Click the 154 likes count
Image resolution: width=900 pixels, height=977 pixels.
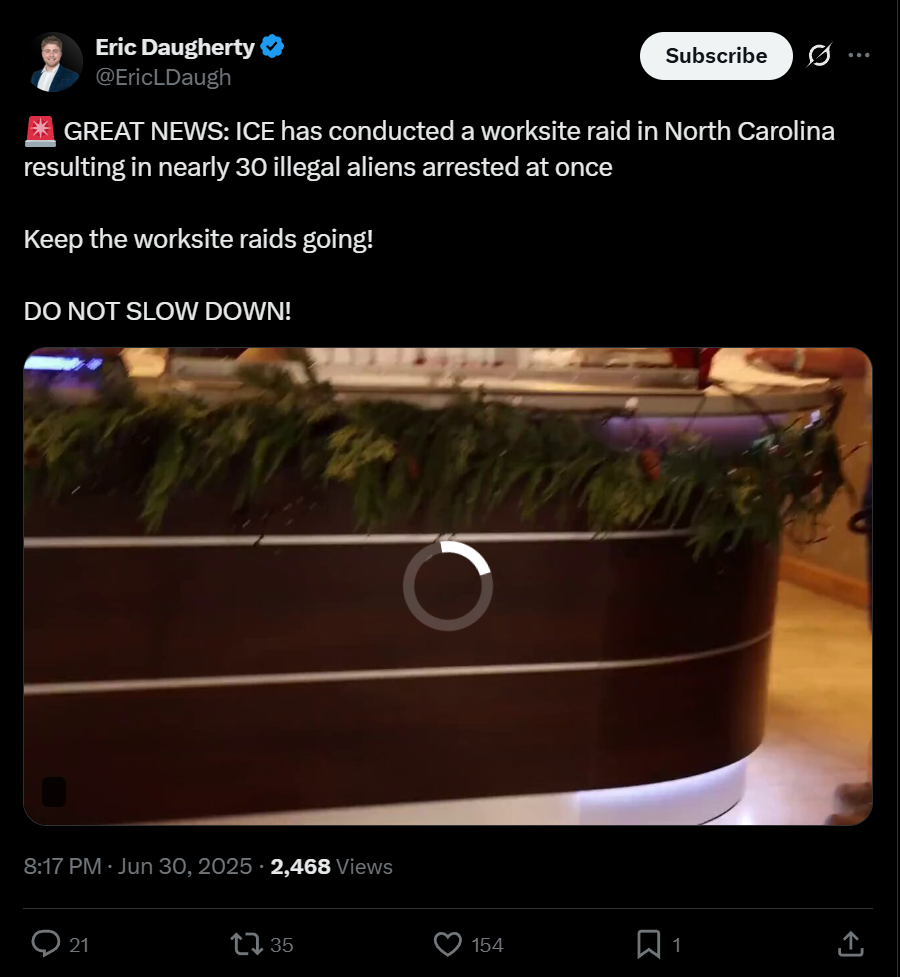(x=487, y=945)
